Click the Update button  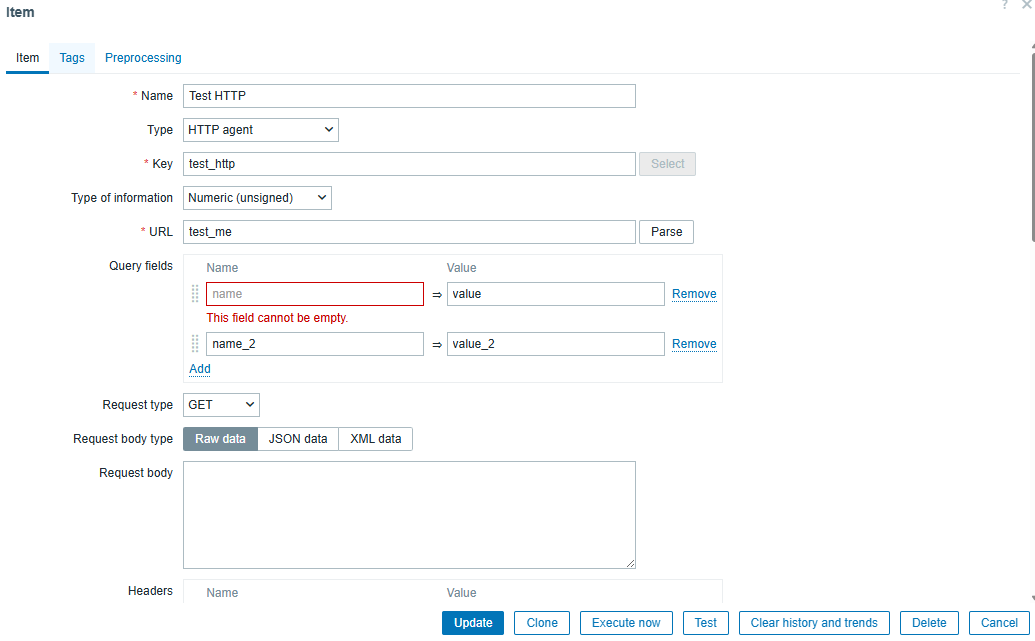[473, 623]
